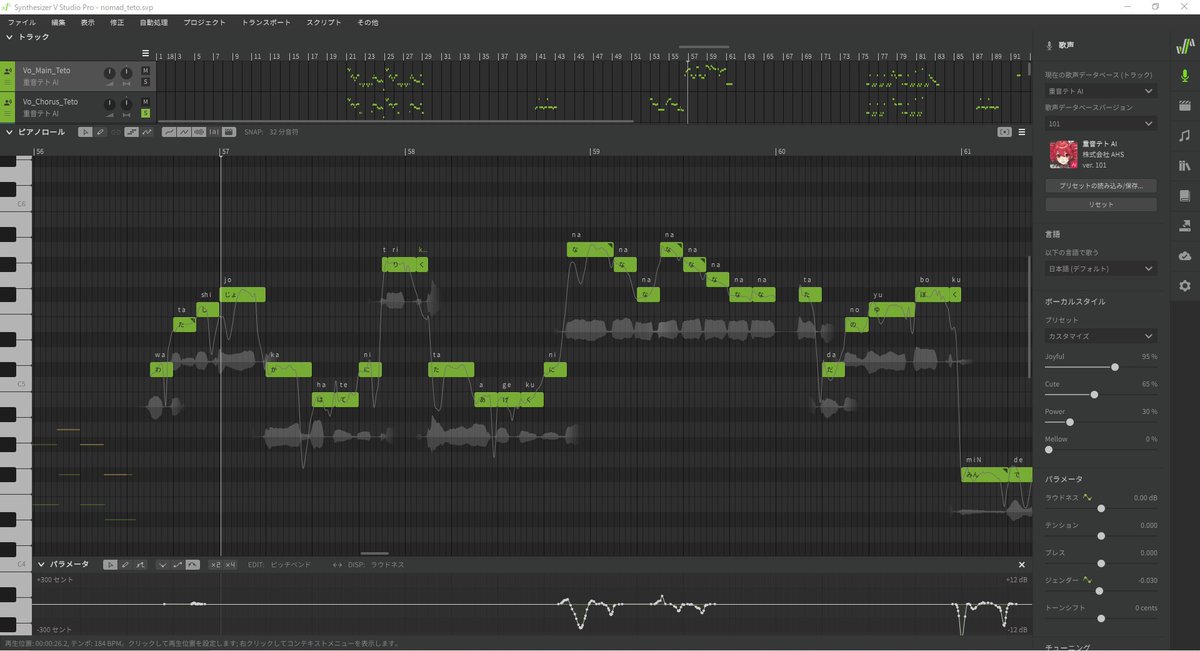
Task: Click the swap EDIT/DISP arrows icon
Action: pyautogui.click(x=338, y=565)
